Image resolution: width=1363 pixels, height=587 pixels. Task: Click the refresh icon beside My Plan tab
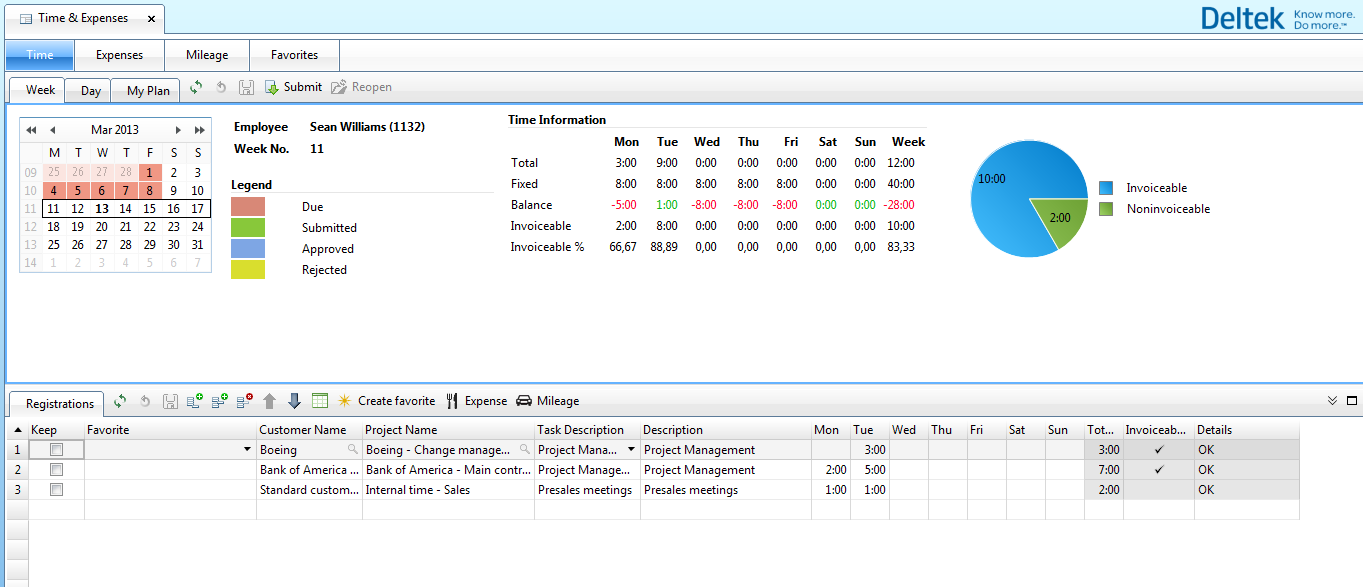click(196, 88)
